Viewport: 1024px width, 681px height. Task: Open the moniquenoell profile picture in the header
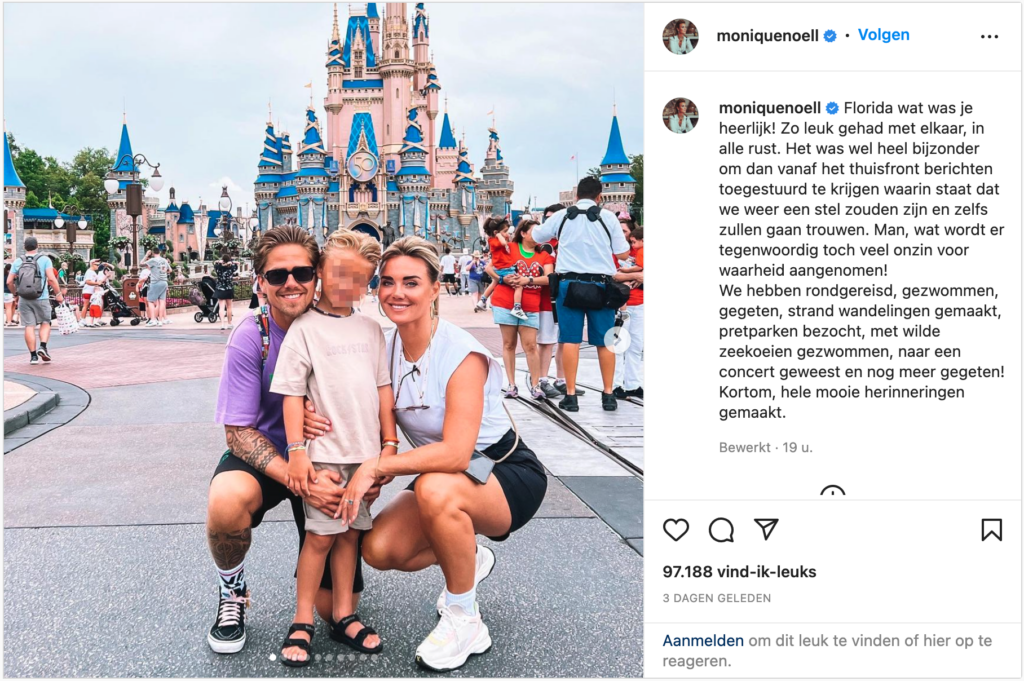680,36
